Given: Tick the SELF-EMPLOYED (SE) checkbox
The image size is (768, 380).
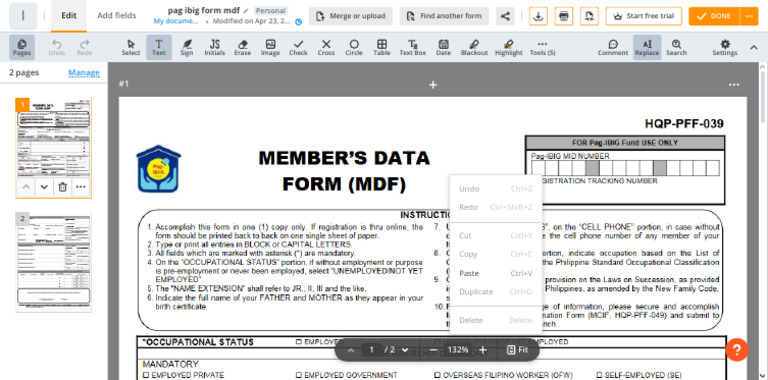Looking at the screenshot, I should coord(599,375).
